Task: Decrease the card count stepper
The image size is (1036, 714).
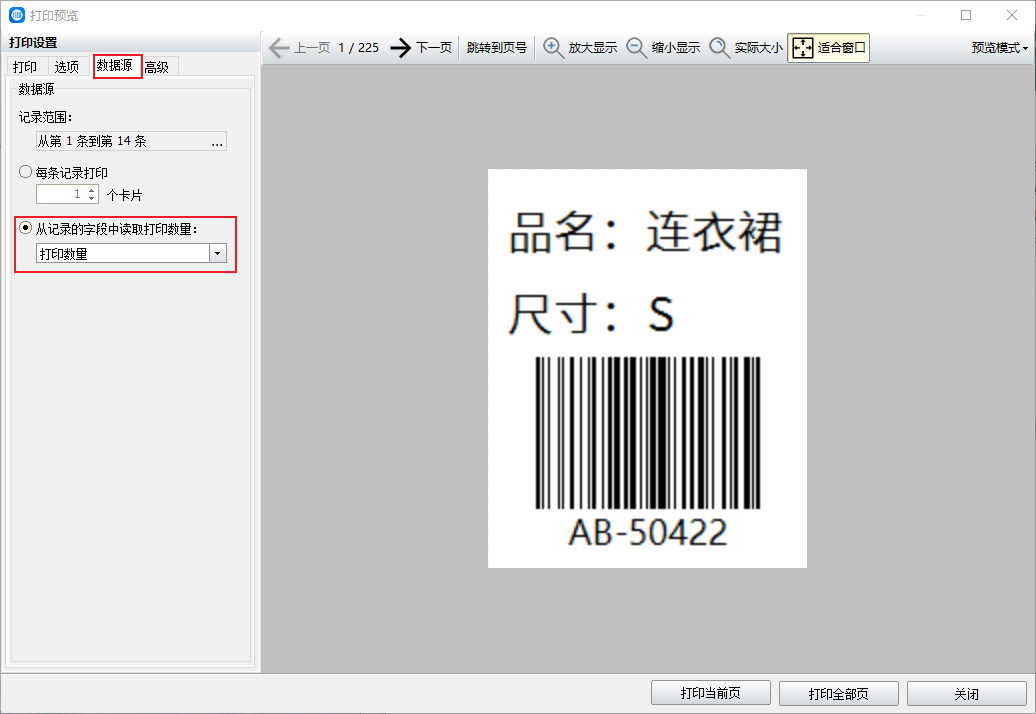Action: pyautogui.click(x=92, y=199)
